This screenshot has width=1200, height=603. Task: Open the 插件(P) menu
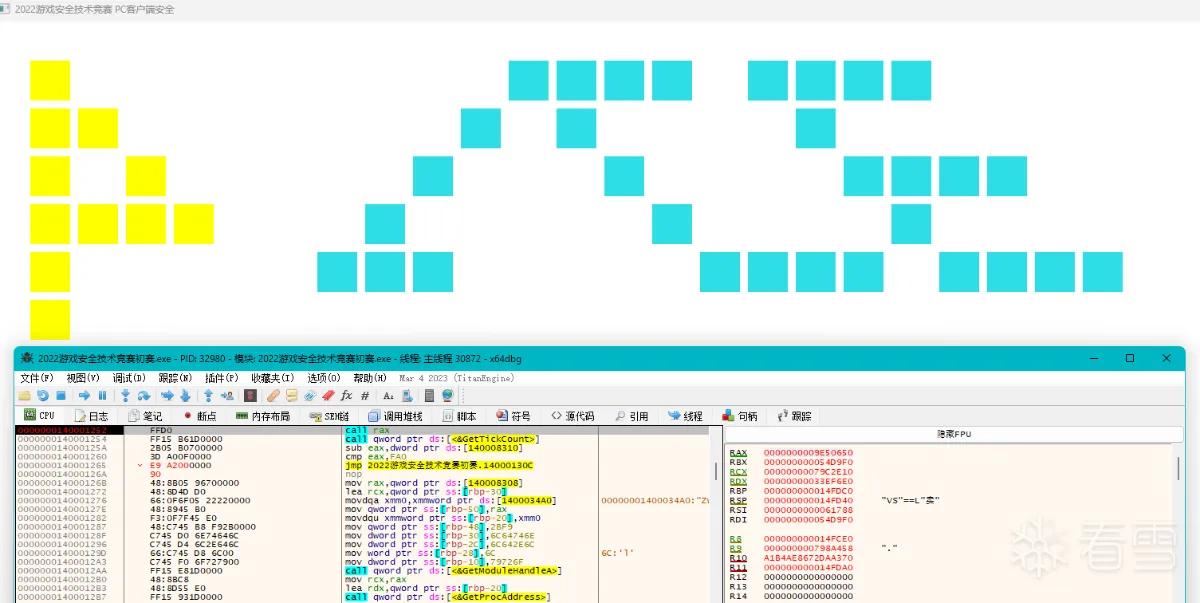221,378
